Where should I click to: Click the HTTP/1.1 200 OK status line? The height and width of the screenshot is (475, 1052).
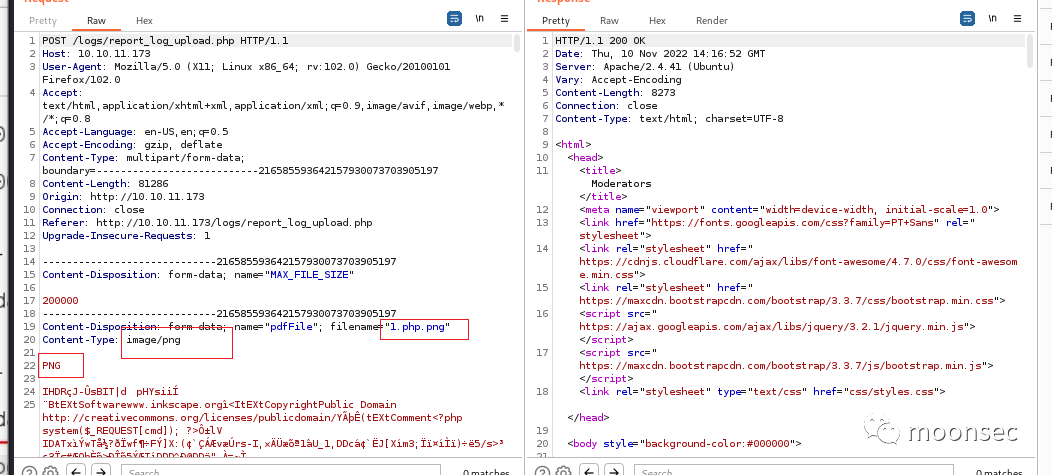[x=600, y=41]
